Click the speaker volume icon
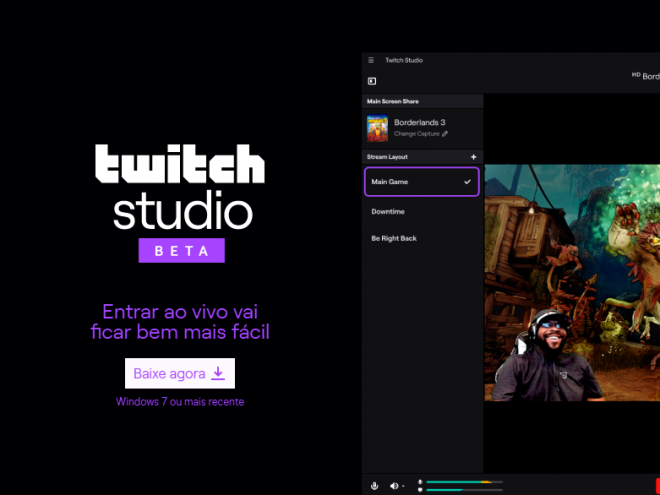The height and width of the screenshot is (495, 660). click(394, 486)
